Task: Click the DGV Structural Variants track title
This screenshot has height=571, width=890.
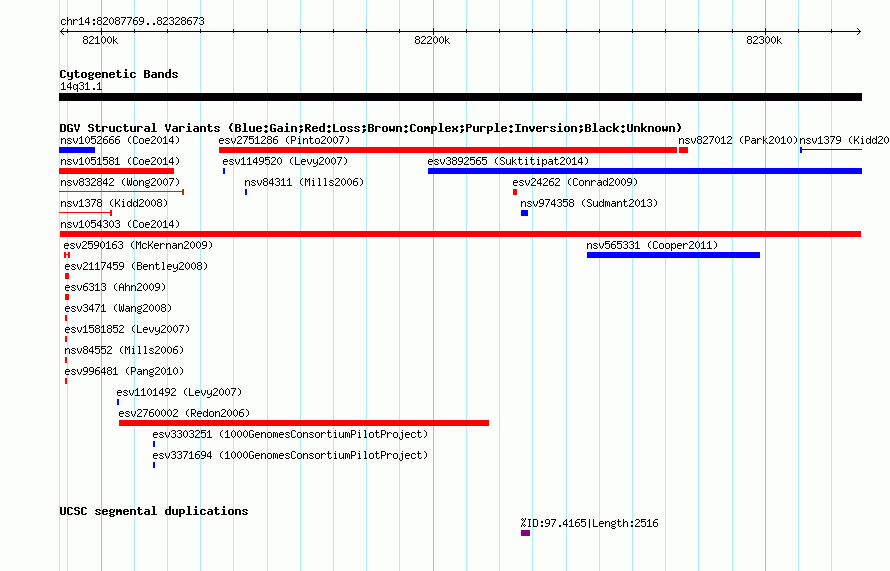Action: (x=371, y=128)
